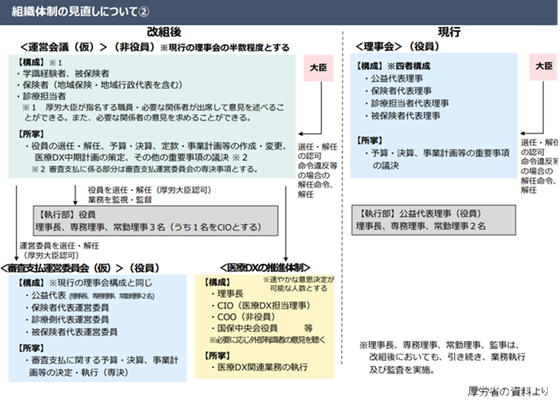Click 役員を選任・解任(厚労大臣認可) label
Screen dimensions: 560x402
[149, 190]
